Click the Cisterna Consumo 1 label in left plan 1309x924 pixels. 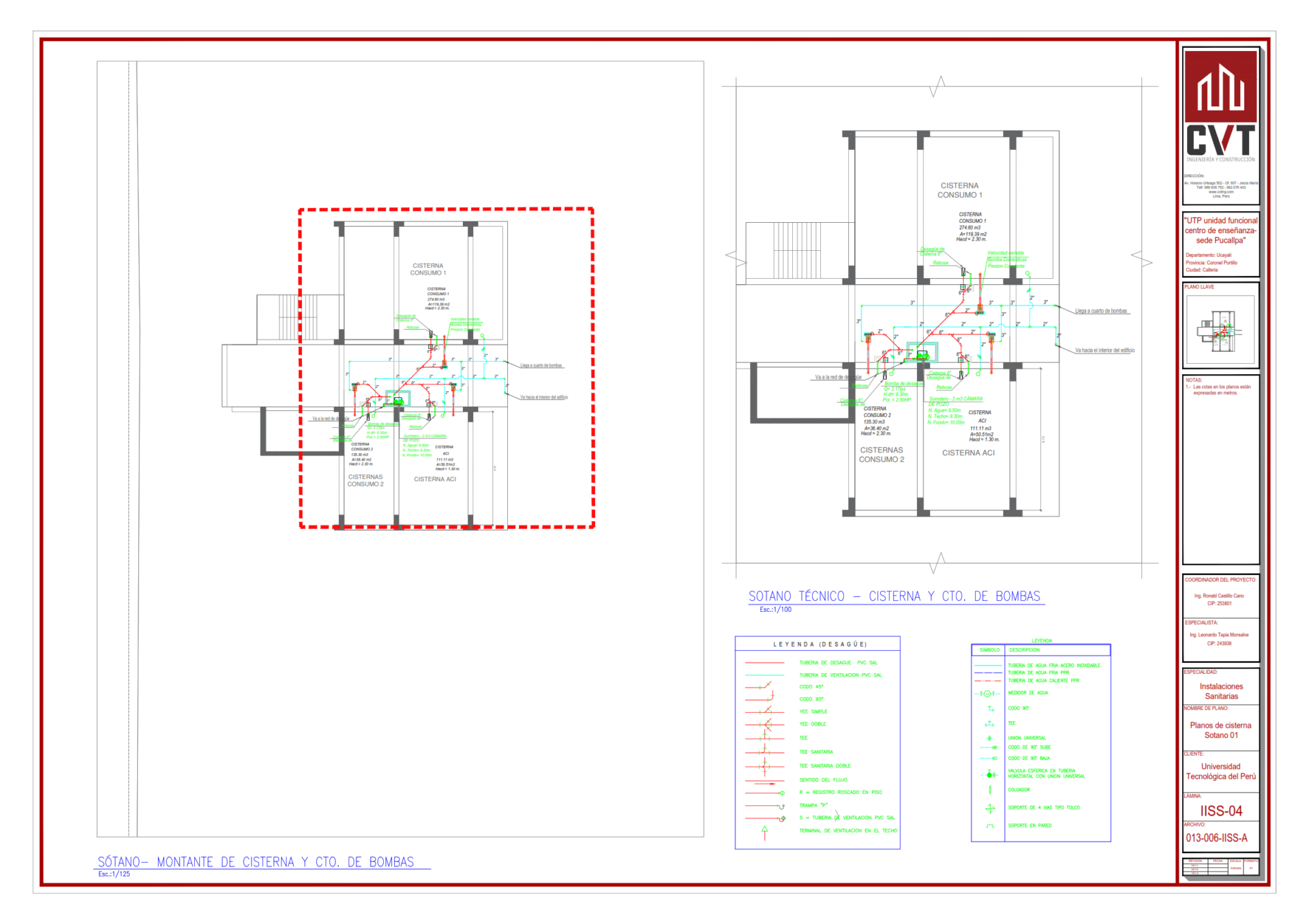point(427,269)
